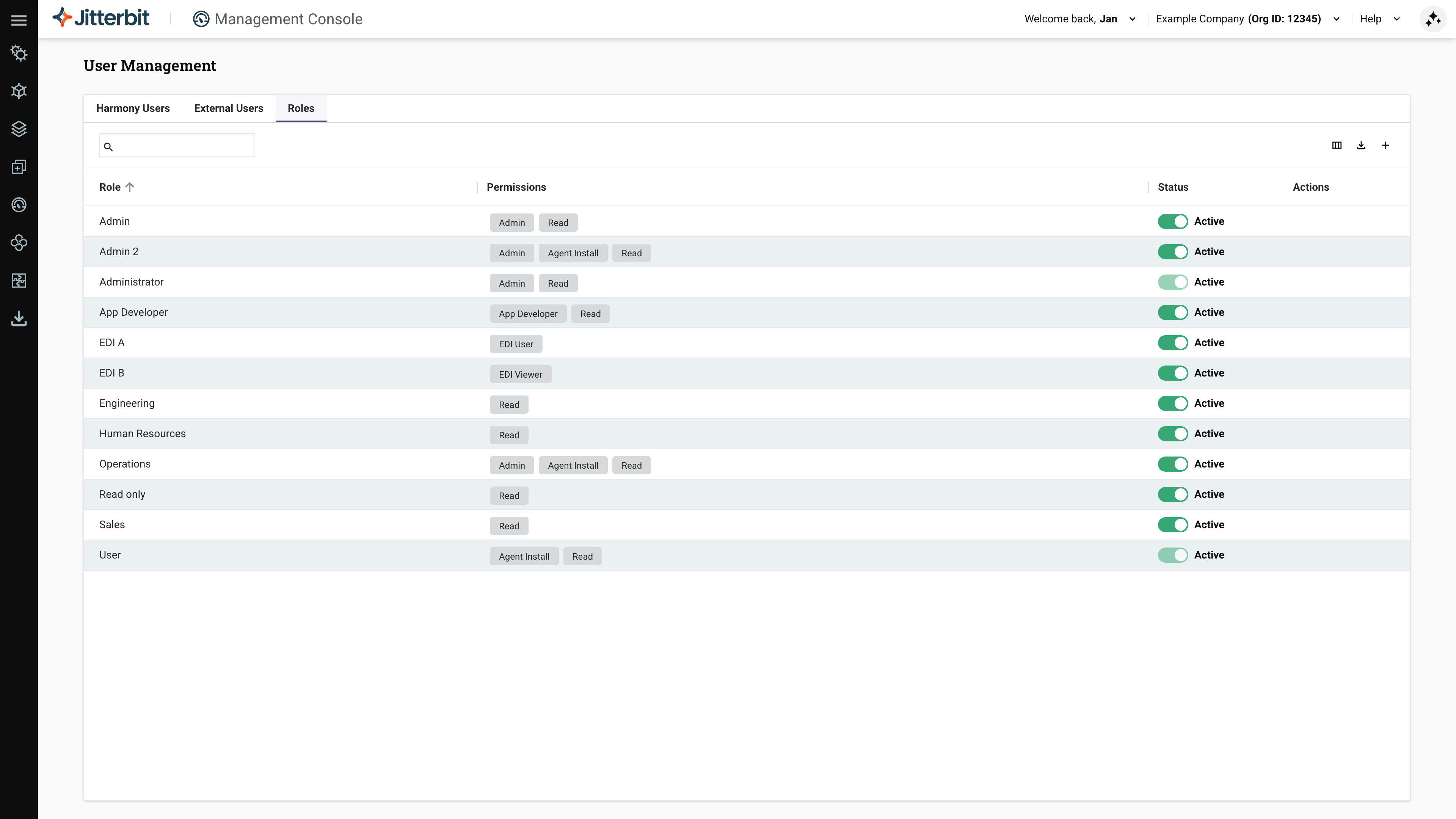Click the AI sparkle assistant icon
The width and height of the screenshot is (1456, 819).
[1432, 19]
